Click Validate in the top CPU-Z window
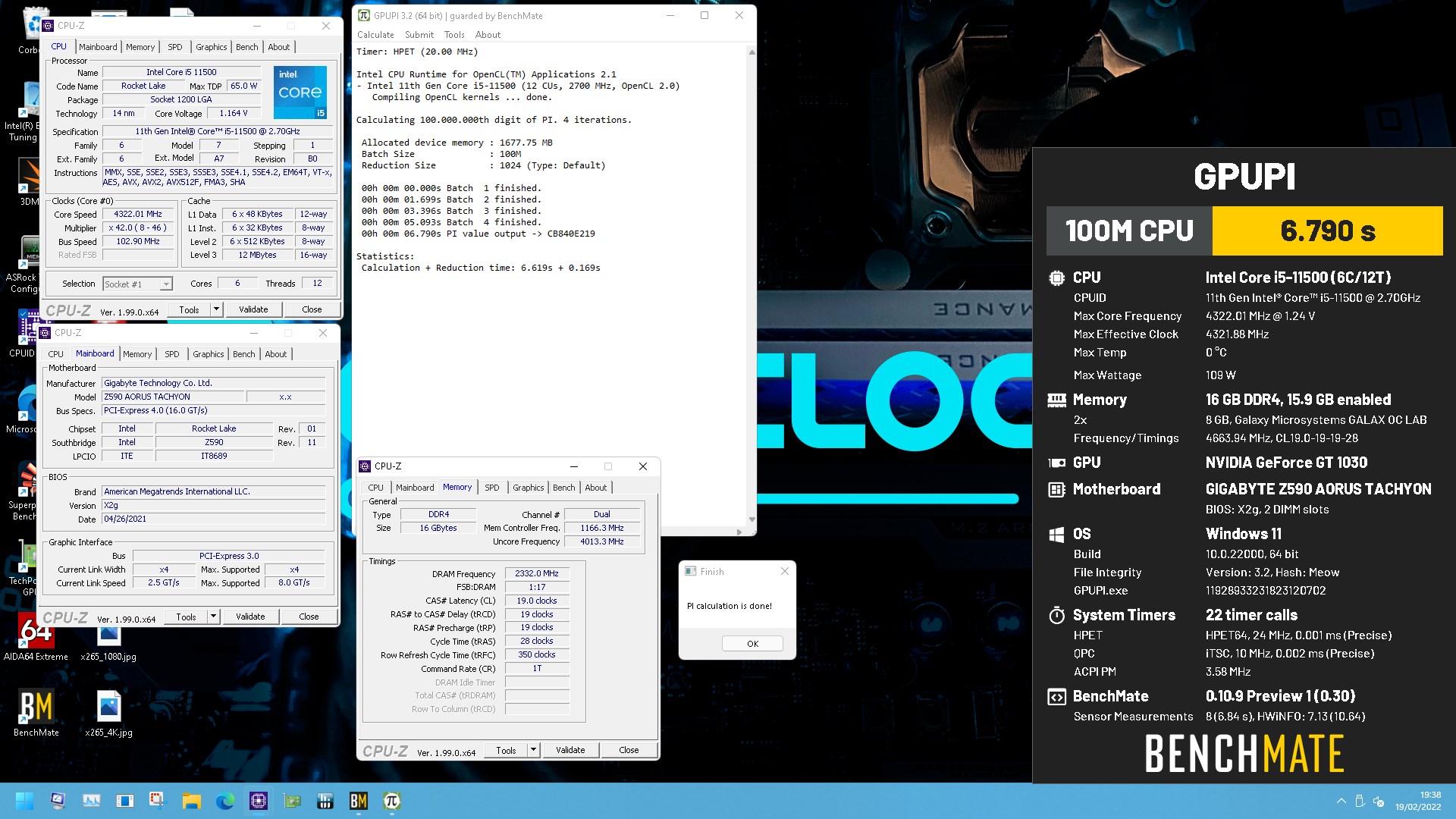Viewport: 1456px width, 819px height. pyautogui.click(x=253, y=309)
